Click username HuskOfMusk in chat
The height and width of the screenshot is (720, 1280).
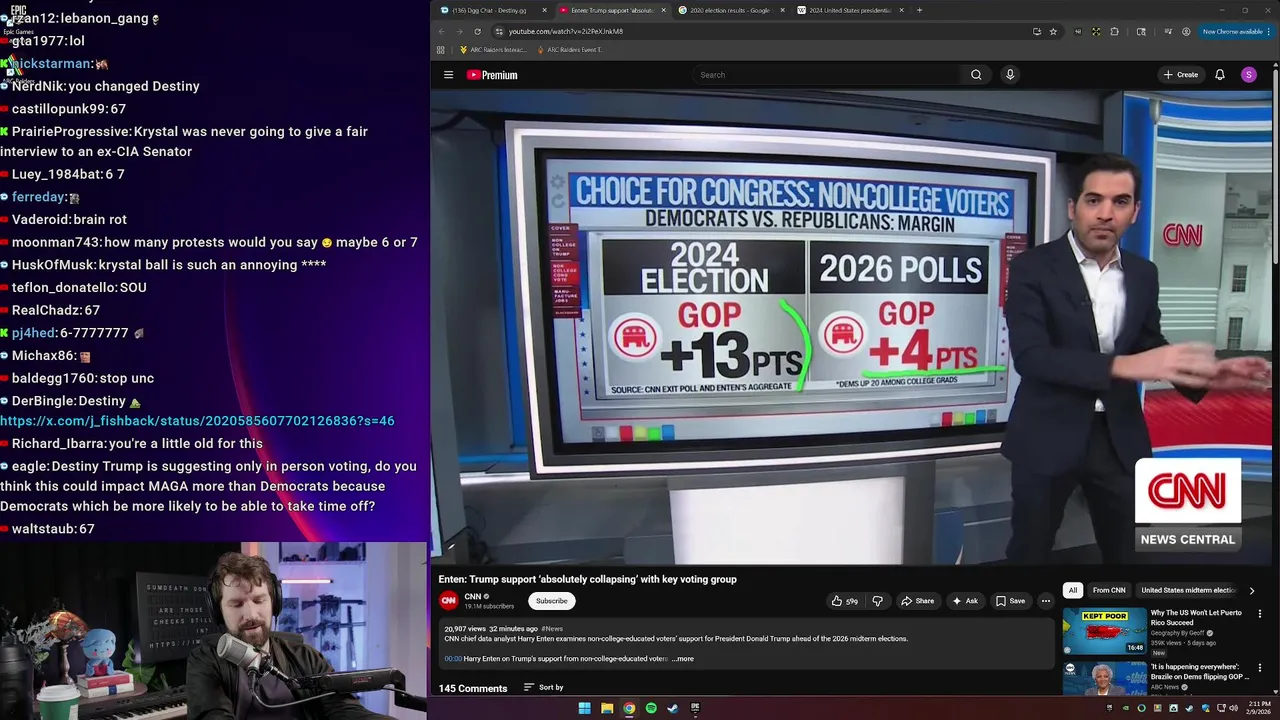[x=54, y=265]
